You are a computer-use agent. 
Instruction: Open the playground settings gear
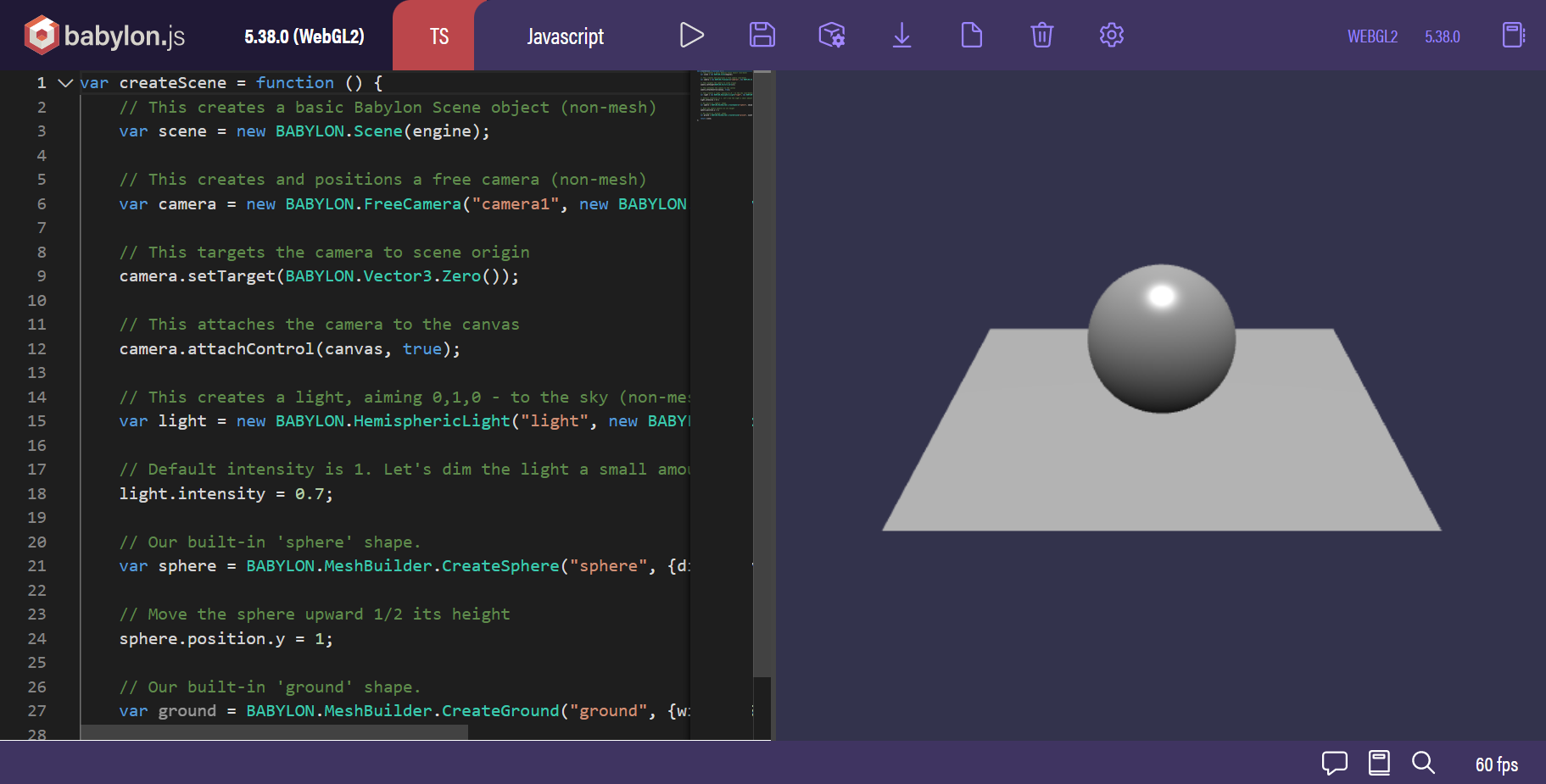[1111, 35]
